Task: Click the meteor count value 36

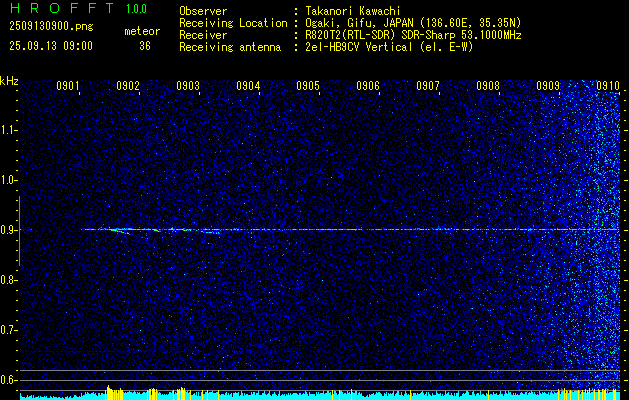Action: tap(145, 46)
